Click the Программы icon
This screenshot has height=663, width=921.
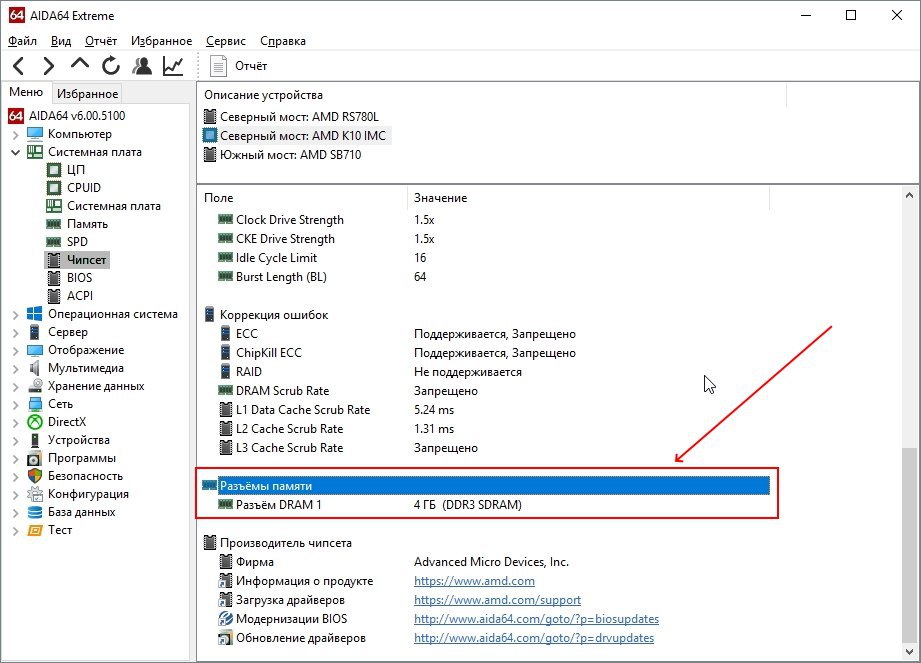[x=35, y=458]
